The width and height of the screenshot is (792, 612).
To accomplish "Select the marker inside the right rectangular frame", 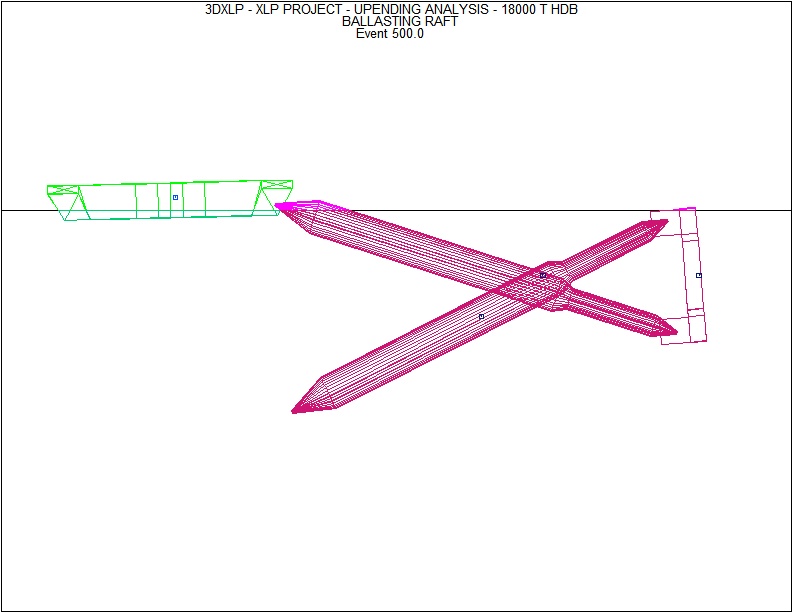I will [x=699, y=275].
